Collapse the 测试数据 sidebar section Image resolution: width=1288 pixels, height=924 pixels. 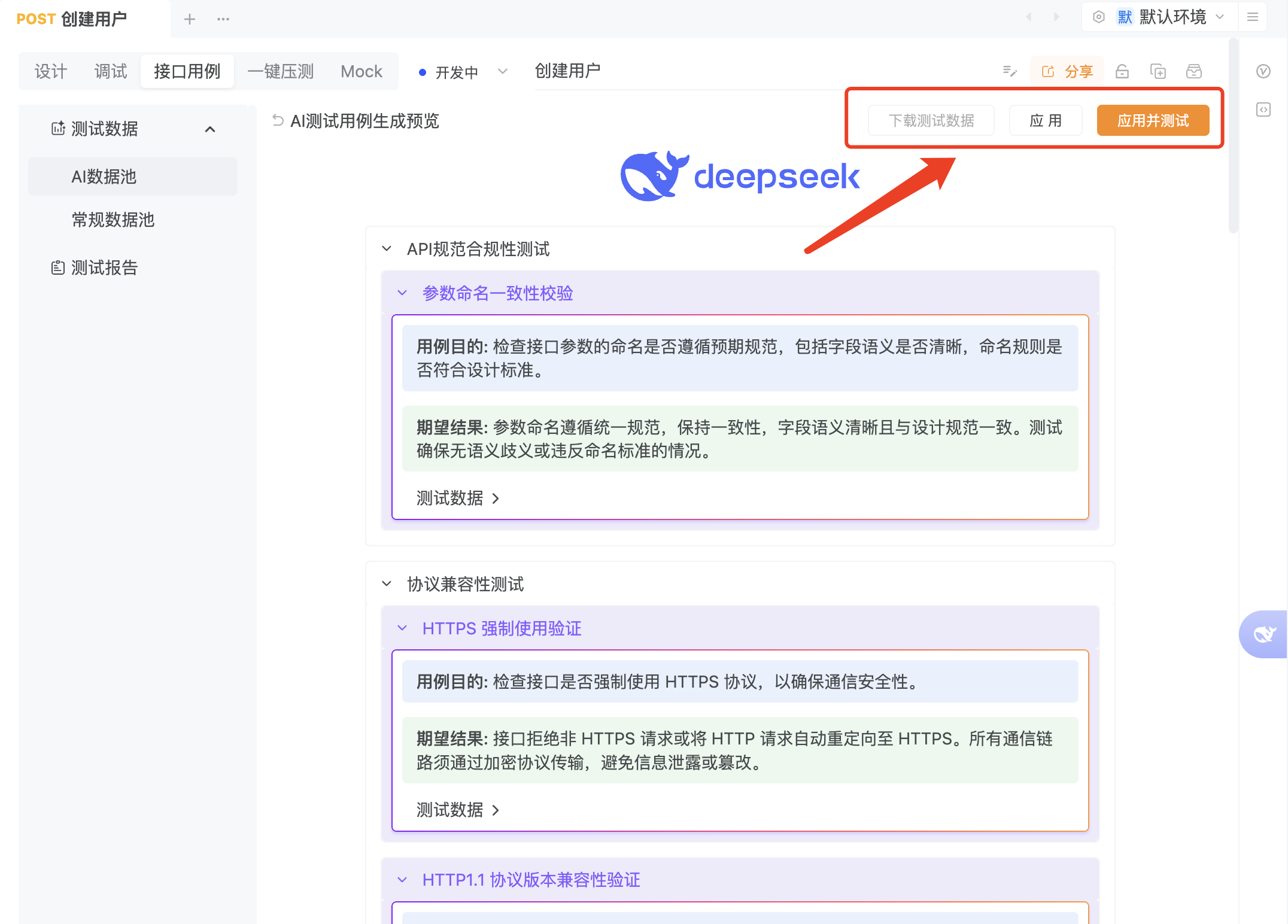[x=210, y=129]
